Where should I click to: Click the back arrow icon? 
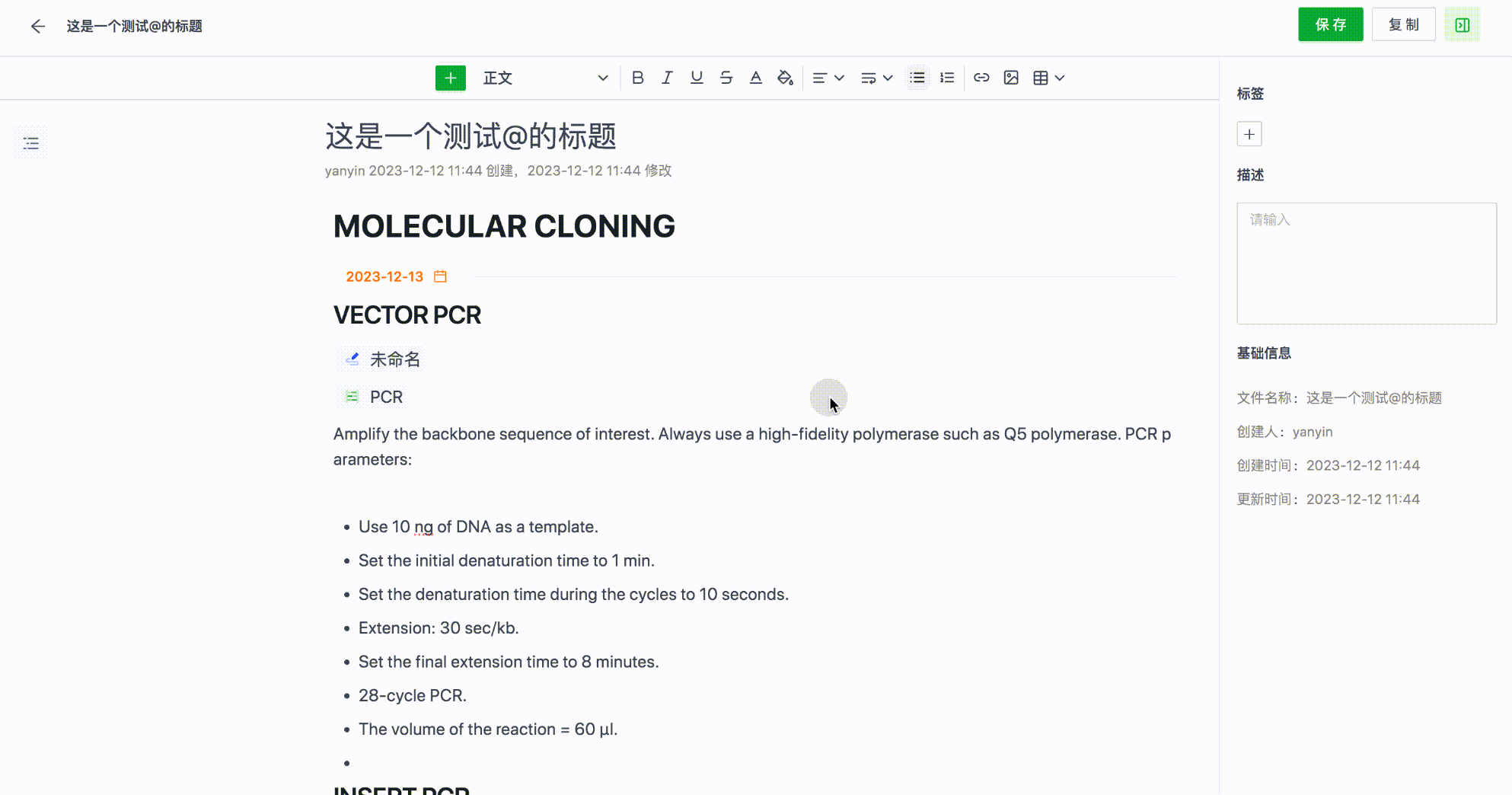pyautogui.click(x=37, y=27)
